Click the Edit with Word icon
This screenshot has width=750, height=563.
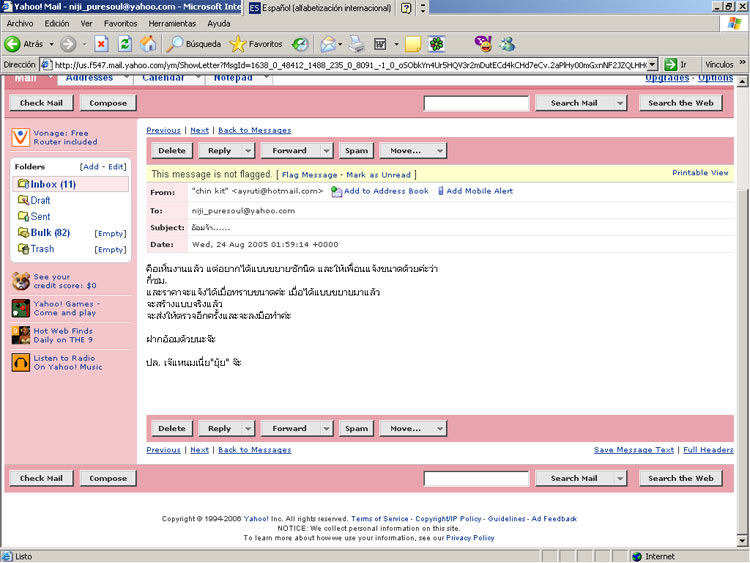tap(380, 44)
